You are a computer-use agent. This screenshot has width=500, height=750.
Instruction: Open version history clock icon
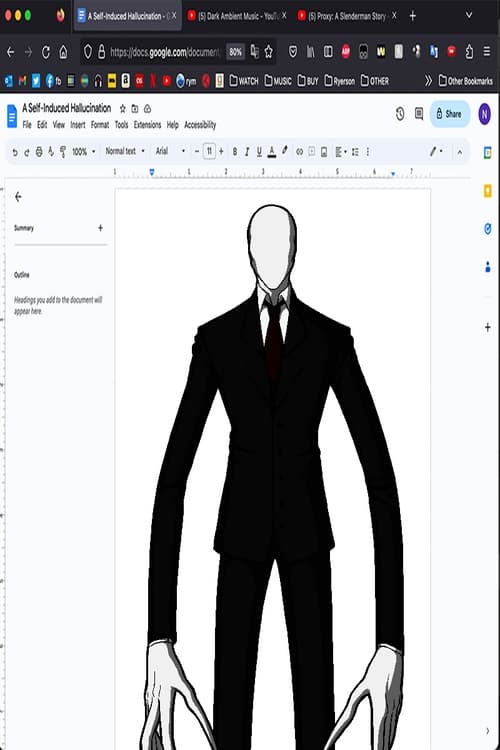400,114
